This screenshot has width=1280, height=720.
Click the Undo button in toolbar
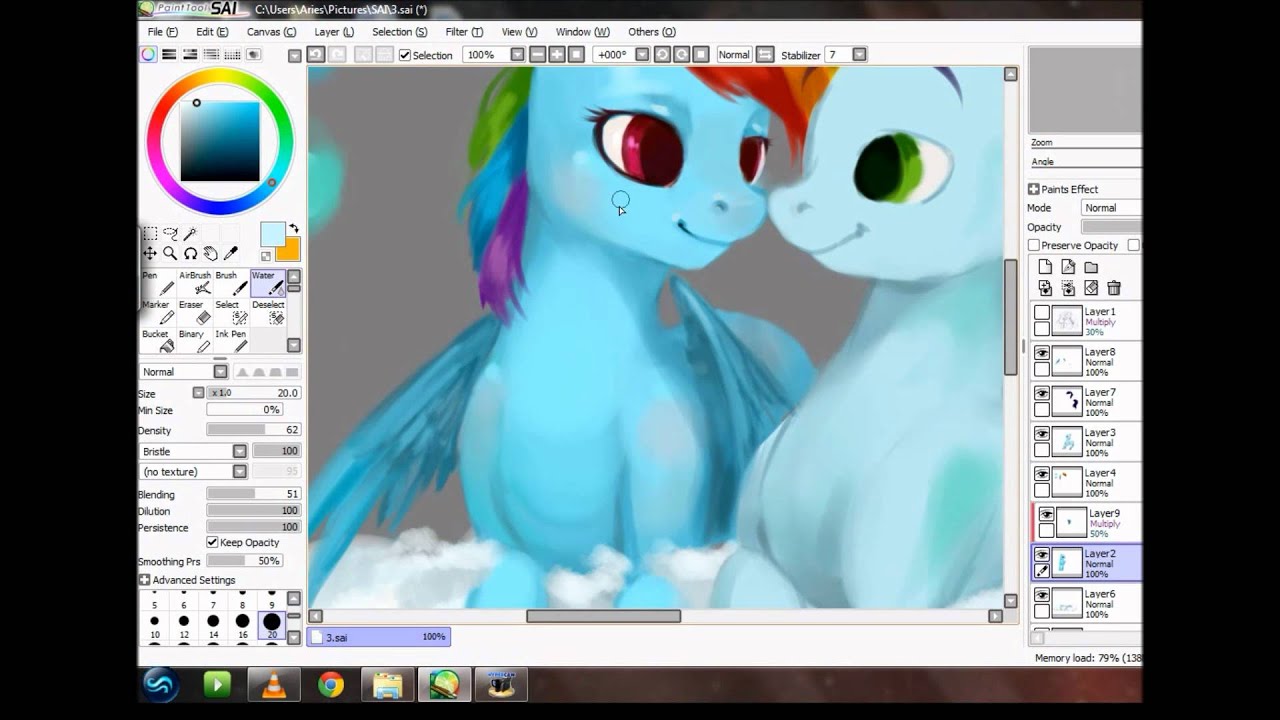(x=316, y=55)
